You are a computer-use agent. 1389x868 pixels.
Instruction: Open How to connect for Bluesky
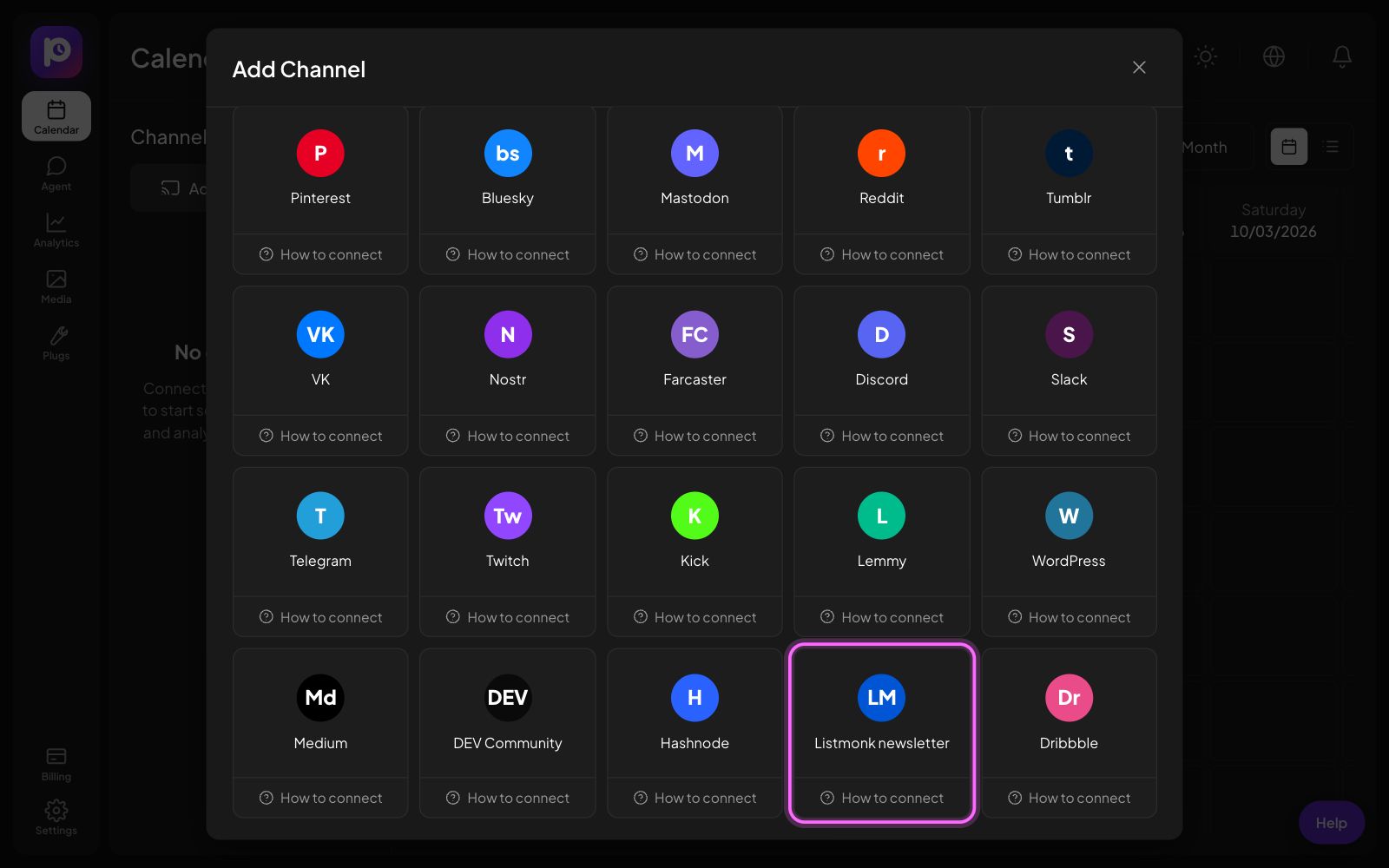coord(508,254)
